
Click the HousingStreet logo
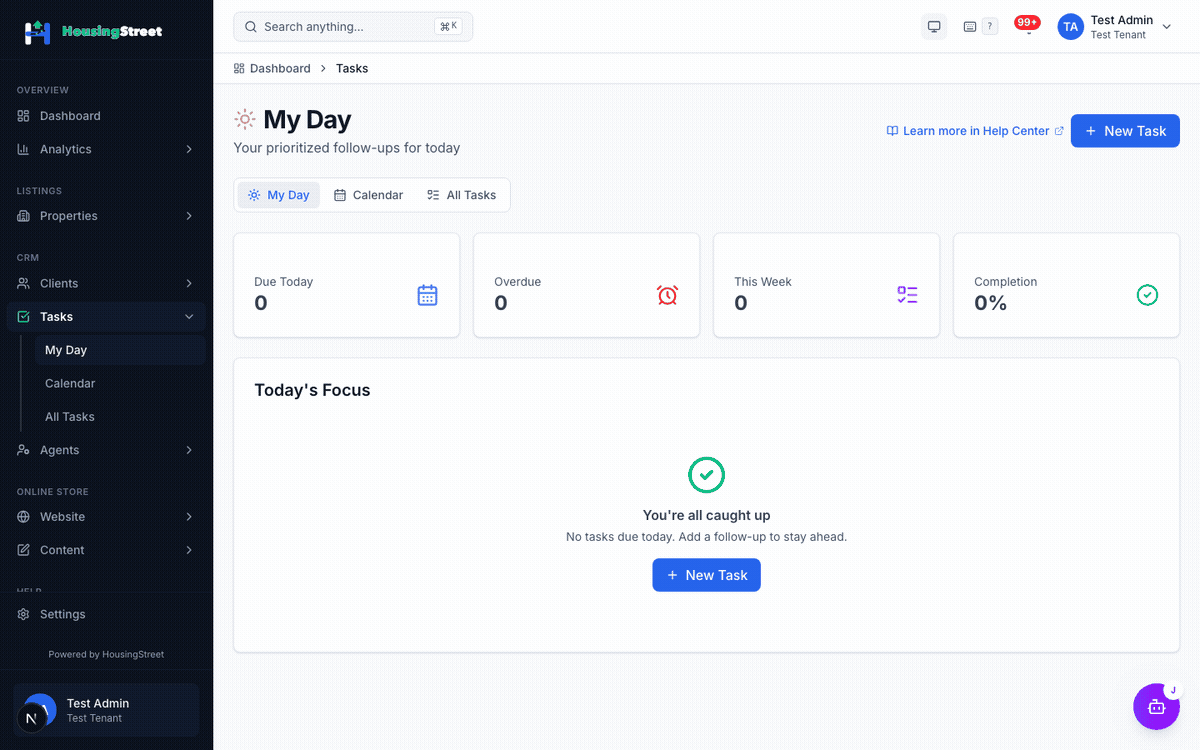tap(93, 31)
